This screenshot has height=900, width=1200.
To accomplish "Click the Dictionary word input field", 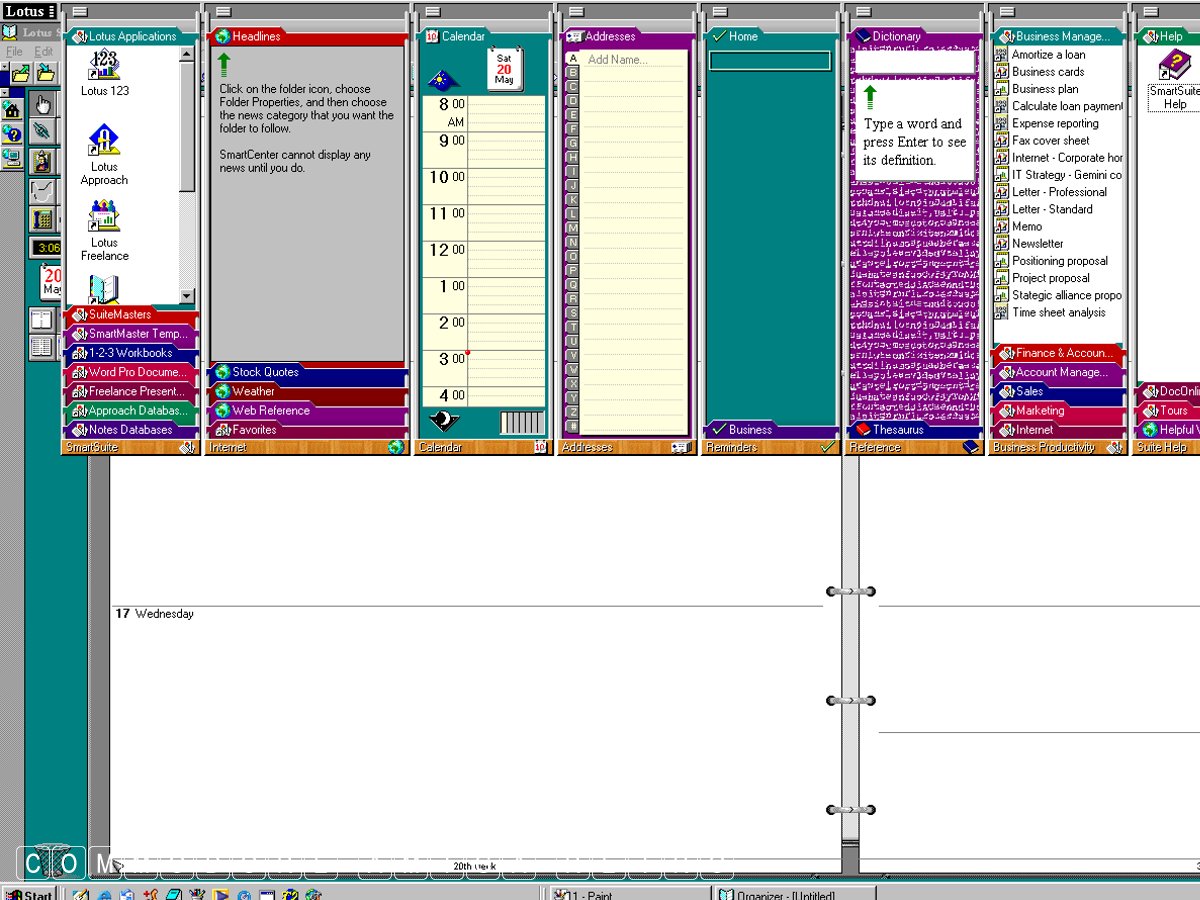I will pyautogui.click(x=914, y=62).
